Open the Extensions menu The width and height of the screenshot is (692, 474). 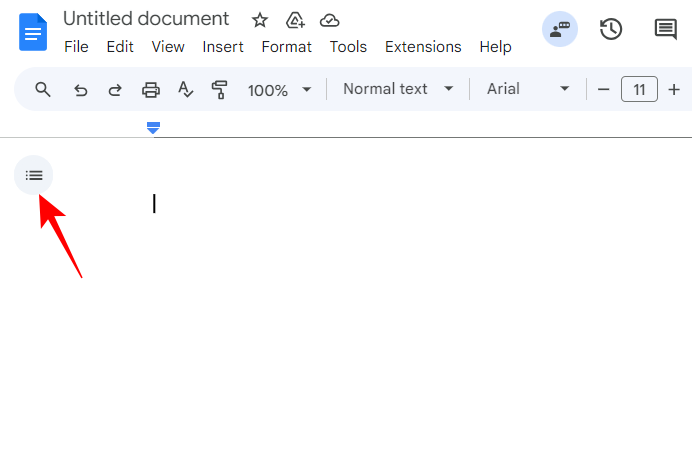[423, 47]
